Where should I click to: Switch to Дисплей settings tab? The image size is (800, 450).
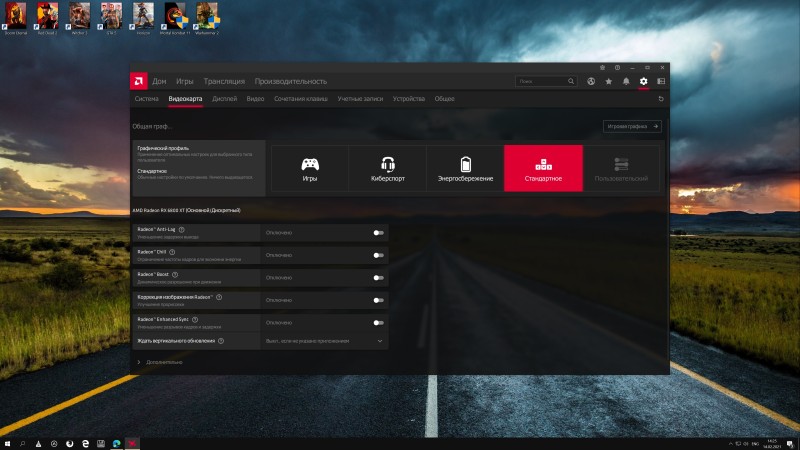(224, 99)
